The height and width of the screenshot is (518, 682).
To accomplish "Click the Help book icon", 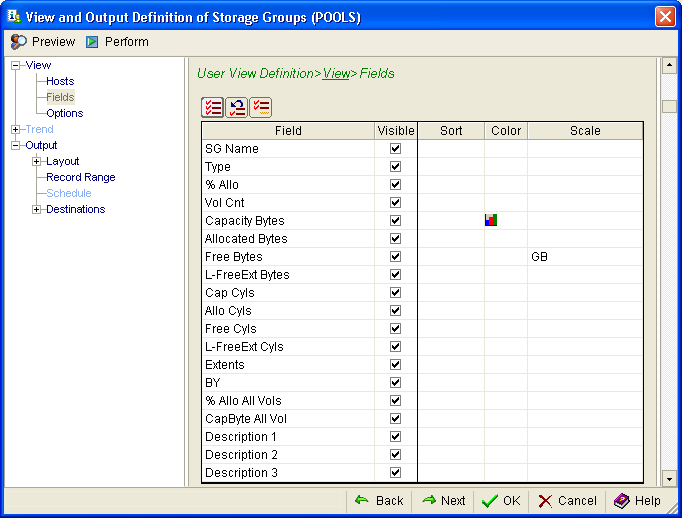I will (622, 501).
